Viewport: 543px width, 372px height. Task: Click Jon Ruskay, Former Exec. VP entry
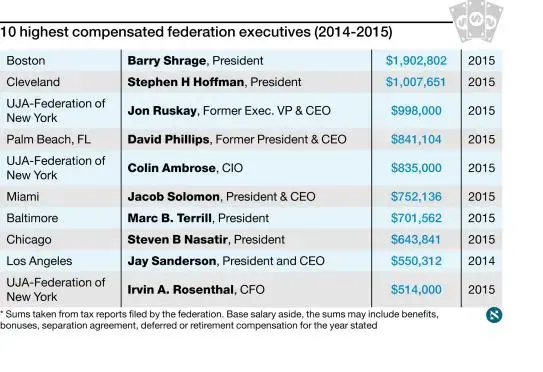click(229, 111)
